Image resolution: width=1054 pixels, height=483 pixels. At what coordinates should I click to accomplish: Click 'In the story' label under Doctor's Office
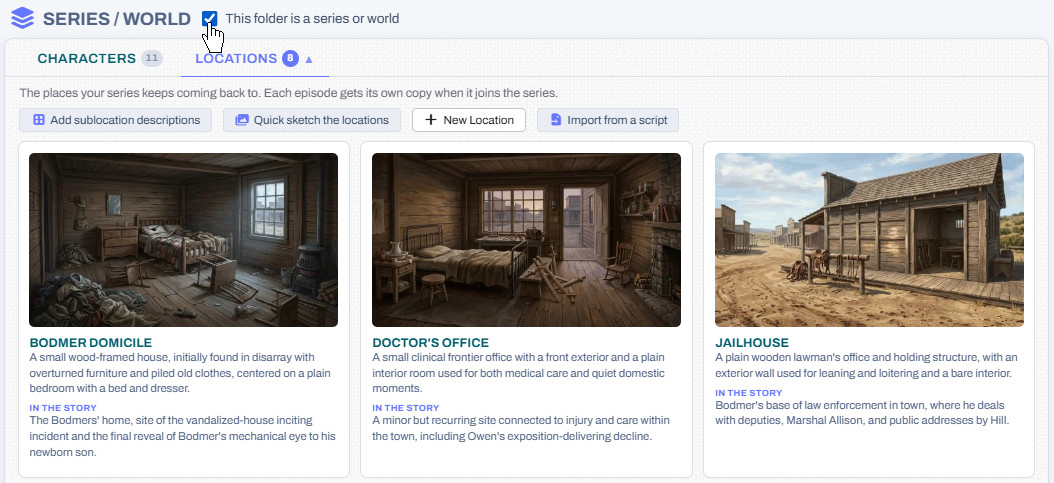(406, 408)
